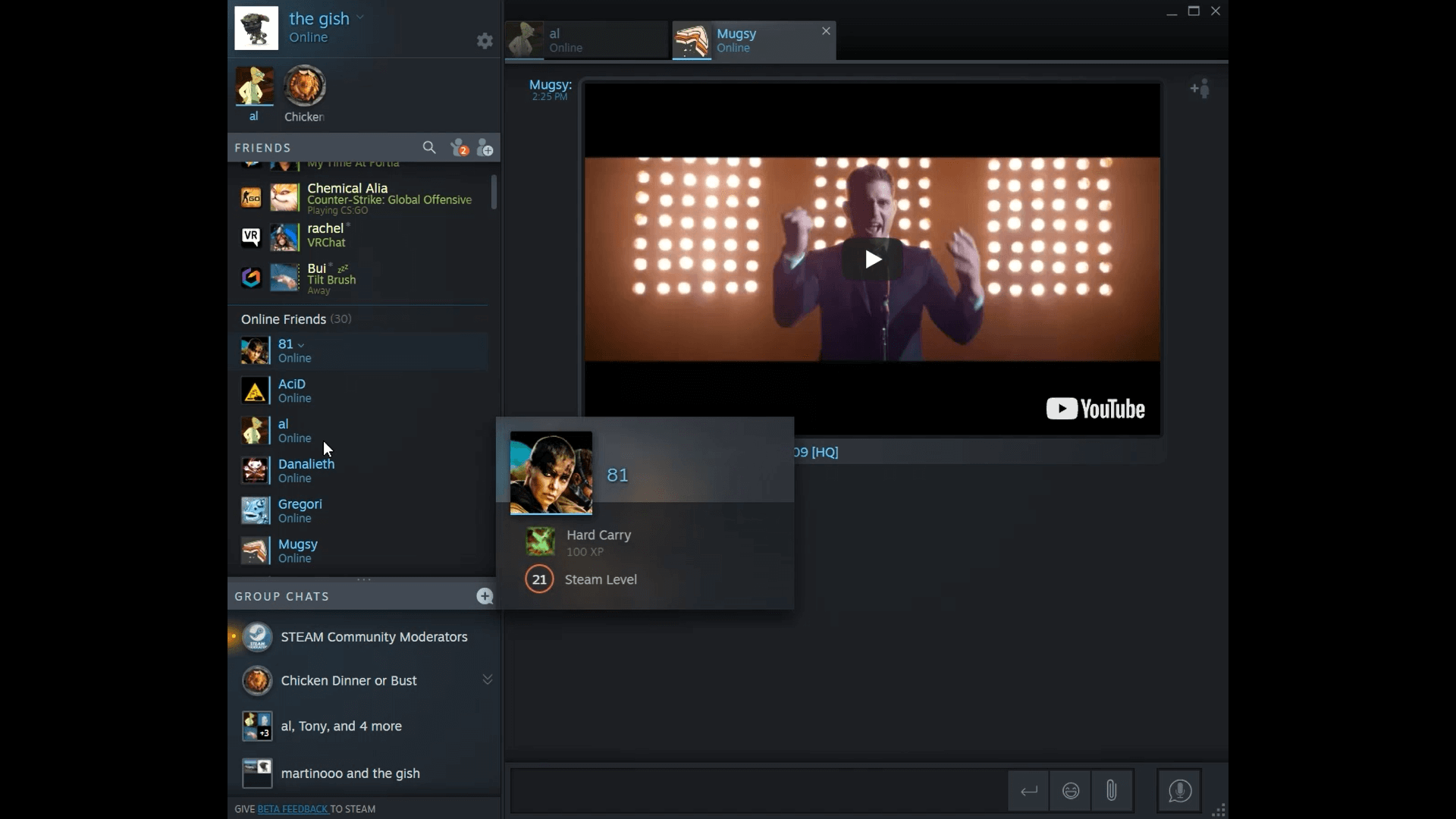The image size is (1456, 819).
Task: Open the emoticon picker
Action: point(1070,791)
